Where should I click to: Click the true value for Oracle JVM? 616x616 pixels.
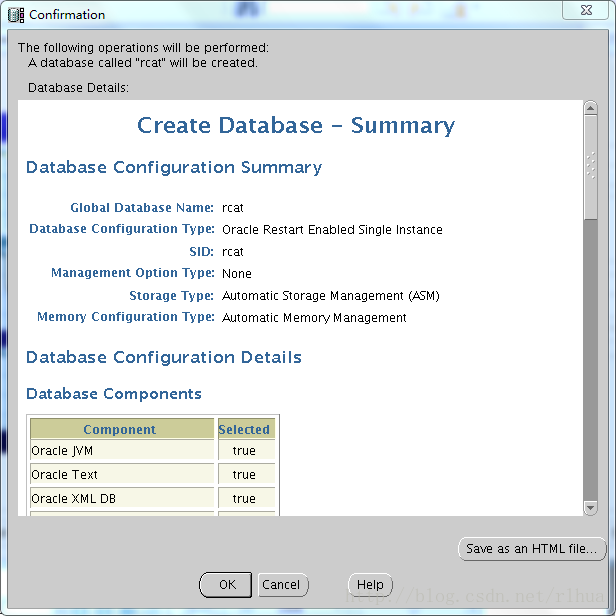click(246, 451)
